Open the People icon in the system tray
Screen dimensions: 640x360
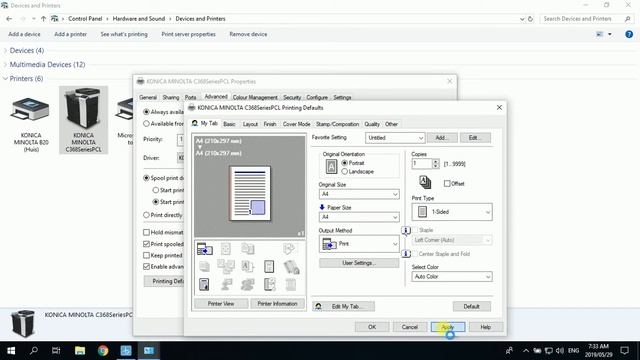coord(510,351)
